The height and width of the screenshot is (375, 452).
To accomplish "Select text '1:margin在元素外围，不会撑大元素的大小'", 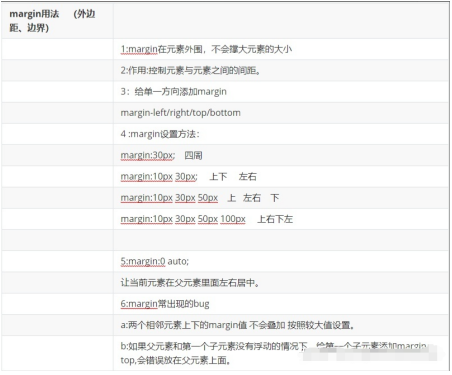I will 206,49.
